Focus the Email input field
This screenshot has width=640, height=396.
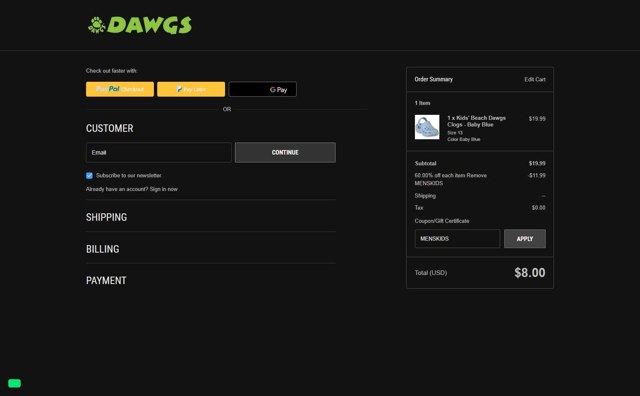158,152
